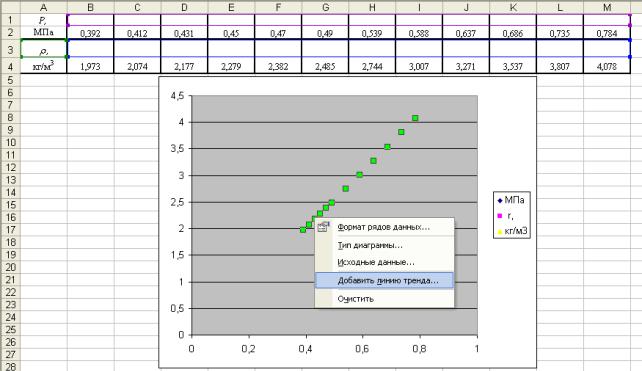This screenshot has height=371, width=642.
Task: Select row 5 header
Action: coord(10,80)
